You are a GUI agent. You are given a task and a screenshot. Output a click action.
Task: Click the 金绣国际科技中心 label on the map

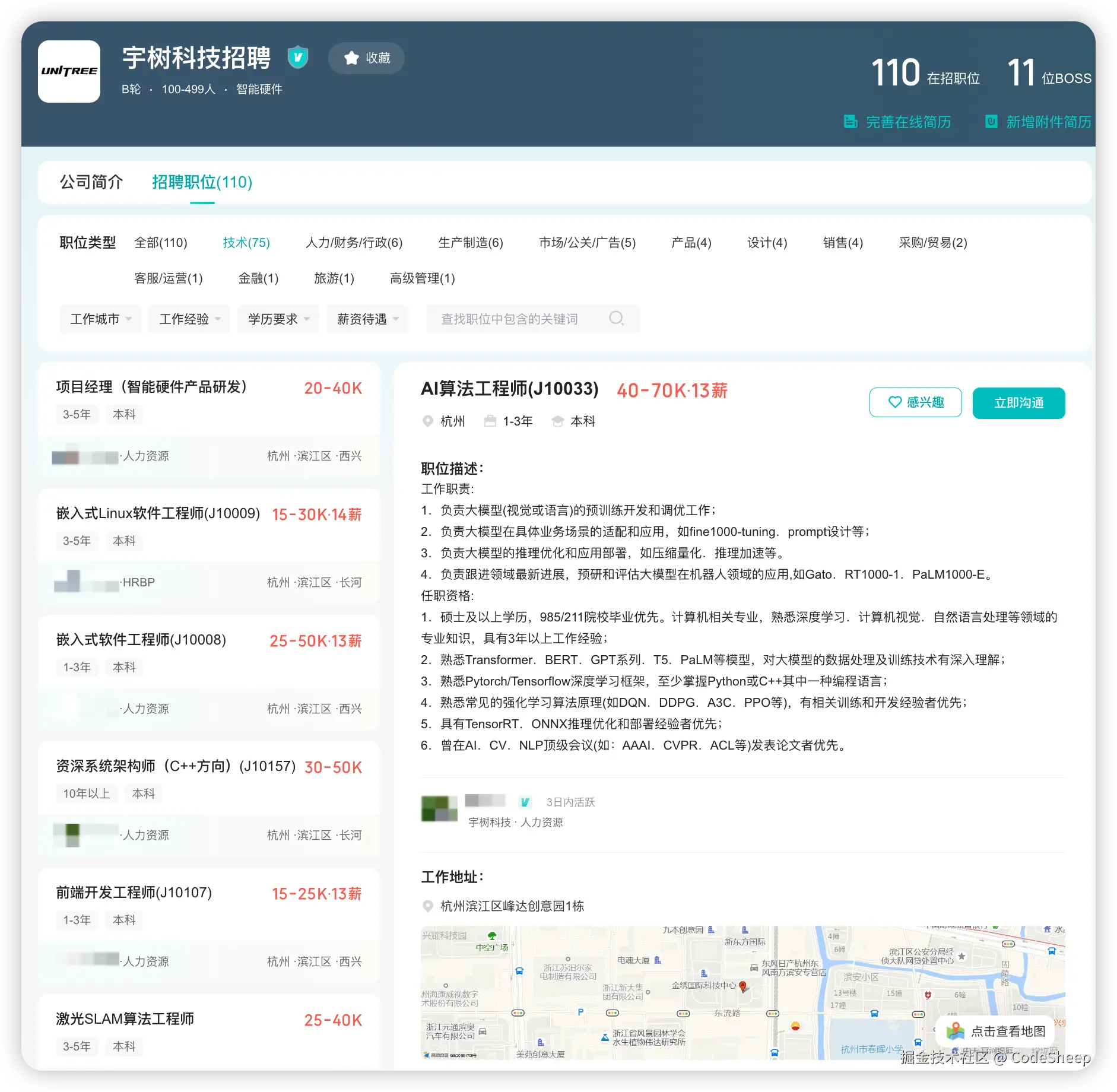pyautogui.click(x=704, y=986)
